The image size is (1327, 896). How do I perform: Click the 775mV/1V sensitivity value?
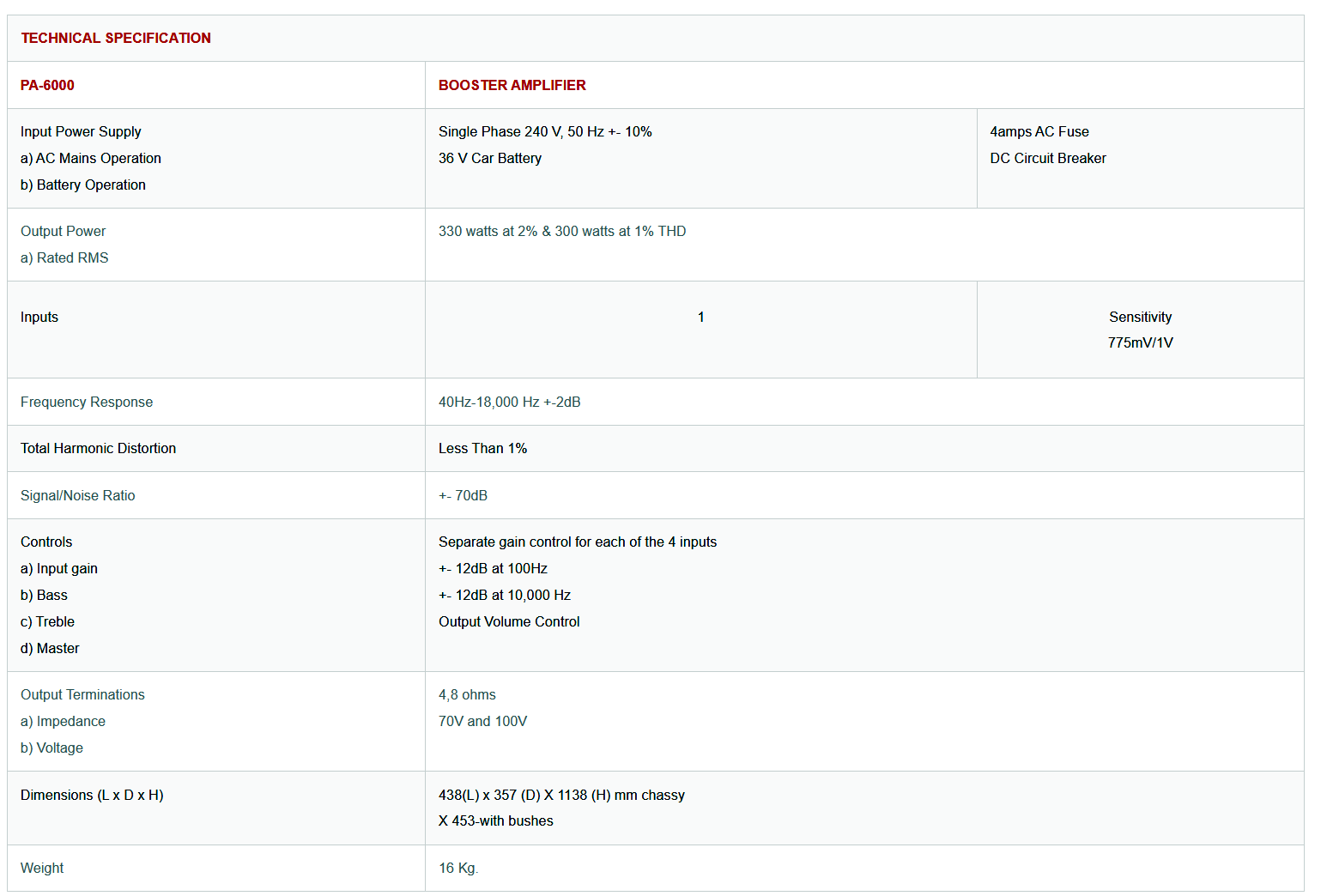1139,342
